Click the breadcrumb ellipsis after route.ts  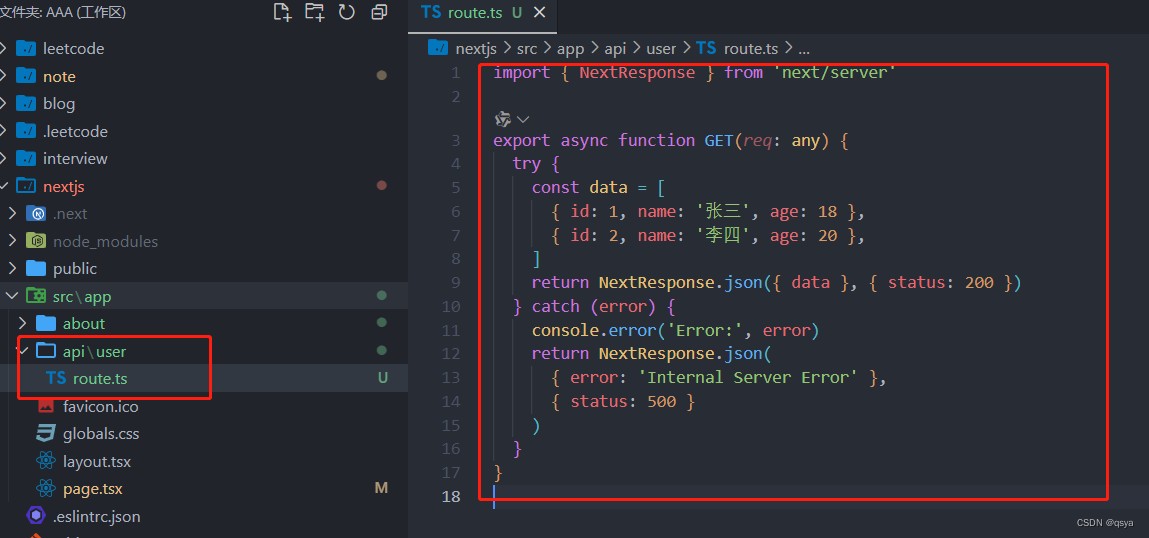click(803, 50)
